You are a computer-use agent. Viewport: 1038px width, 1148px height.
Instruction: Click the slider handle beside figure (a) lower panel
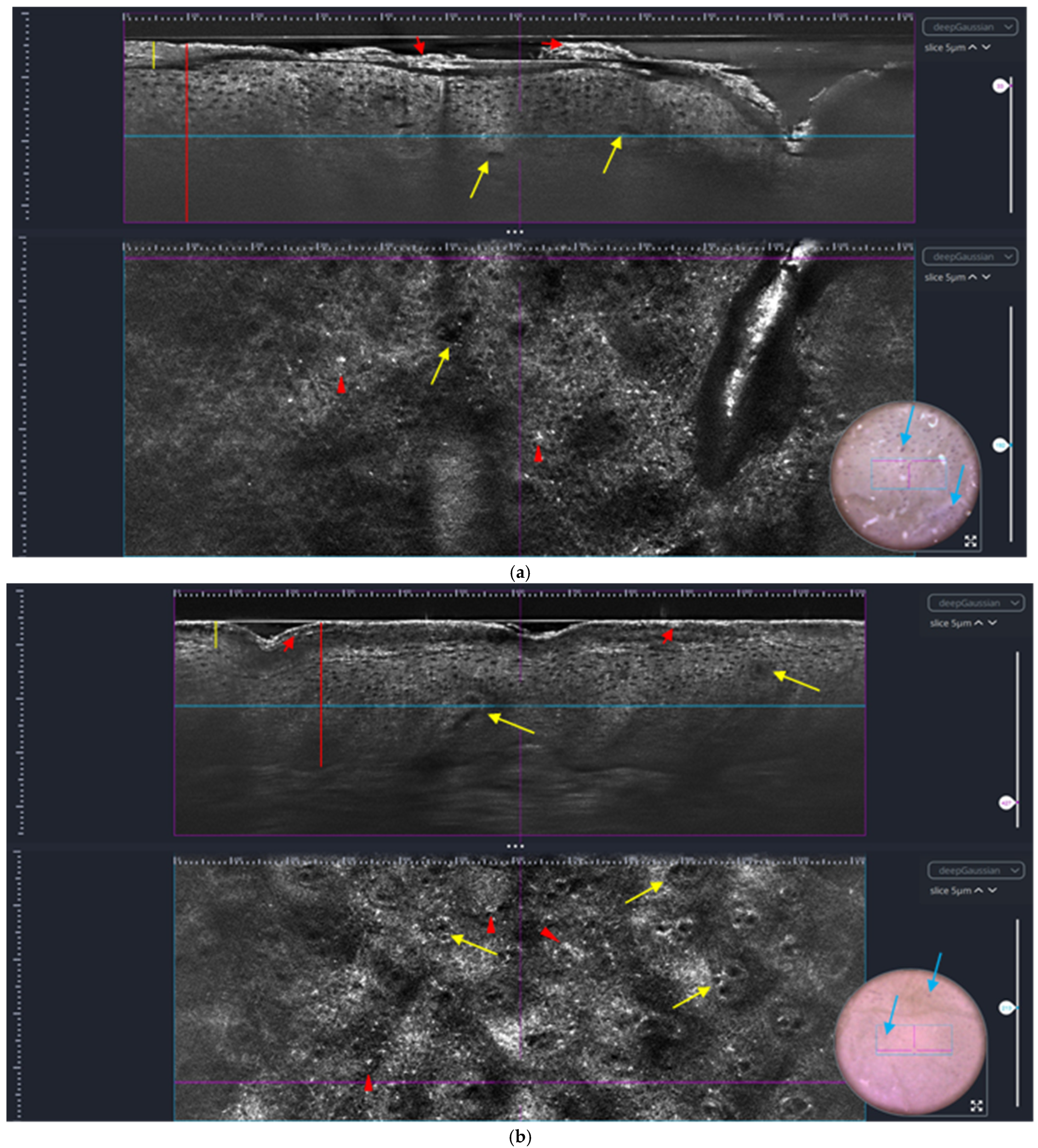[x=1001, y=445]
